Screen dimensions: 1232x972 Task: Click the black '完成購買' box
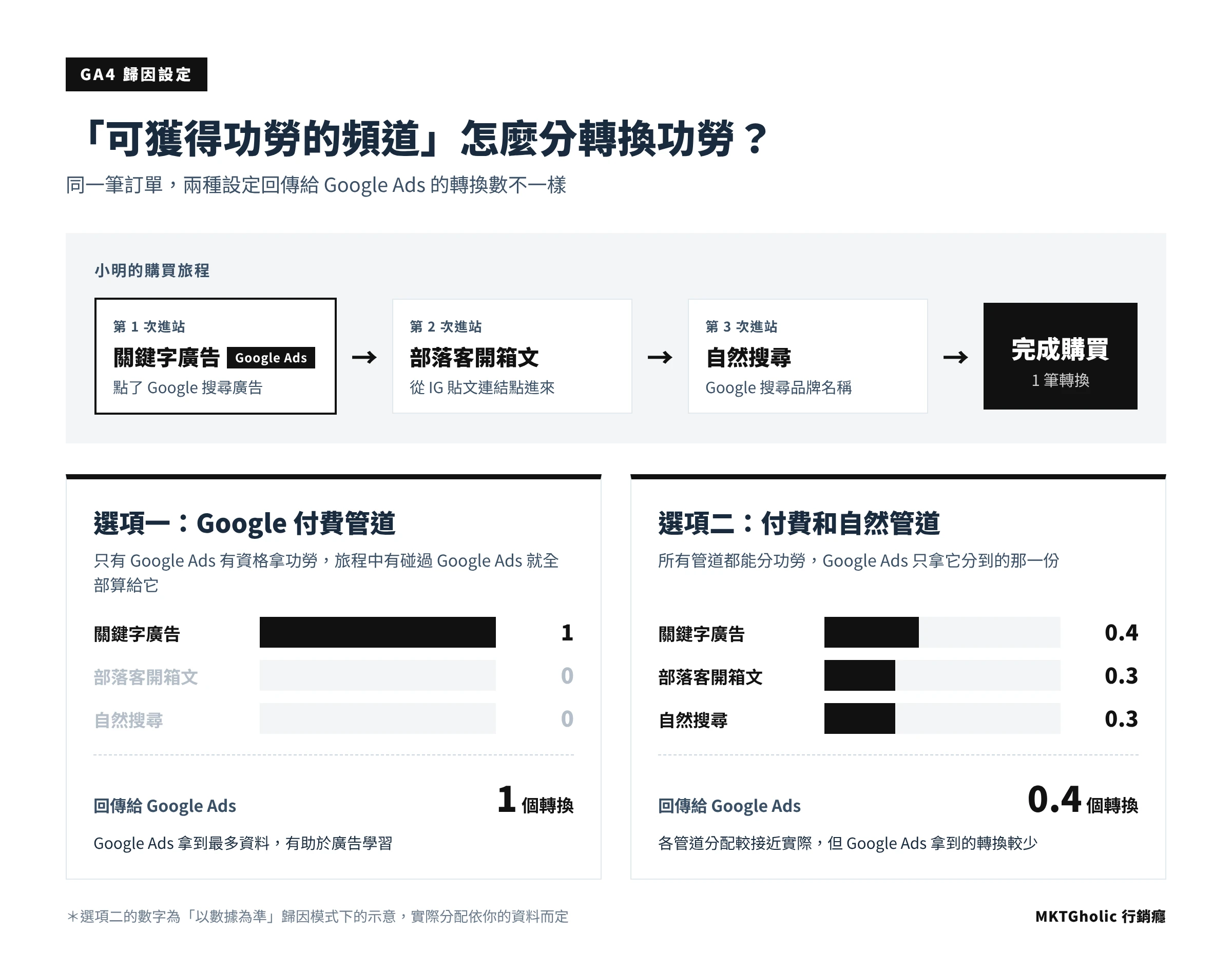(x=1060, y=356)
